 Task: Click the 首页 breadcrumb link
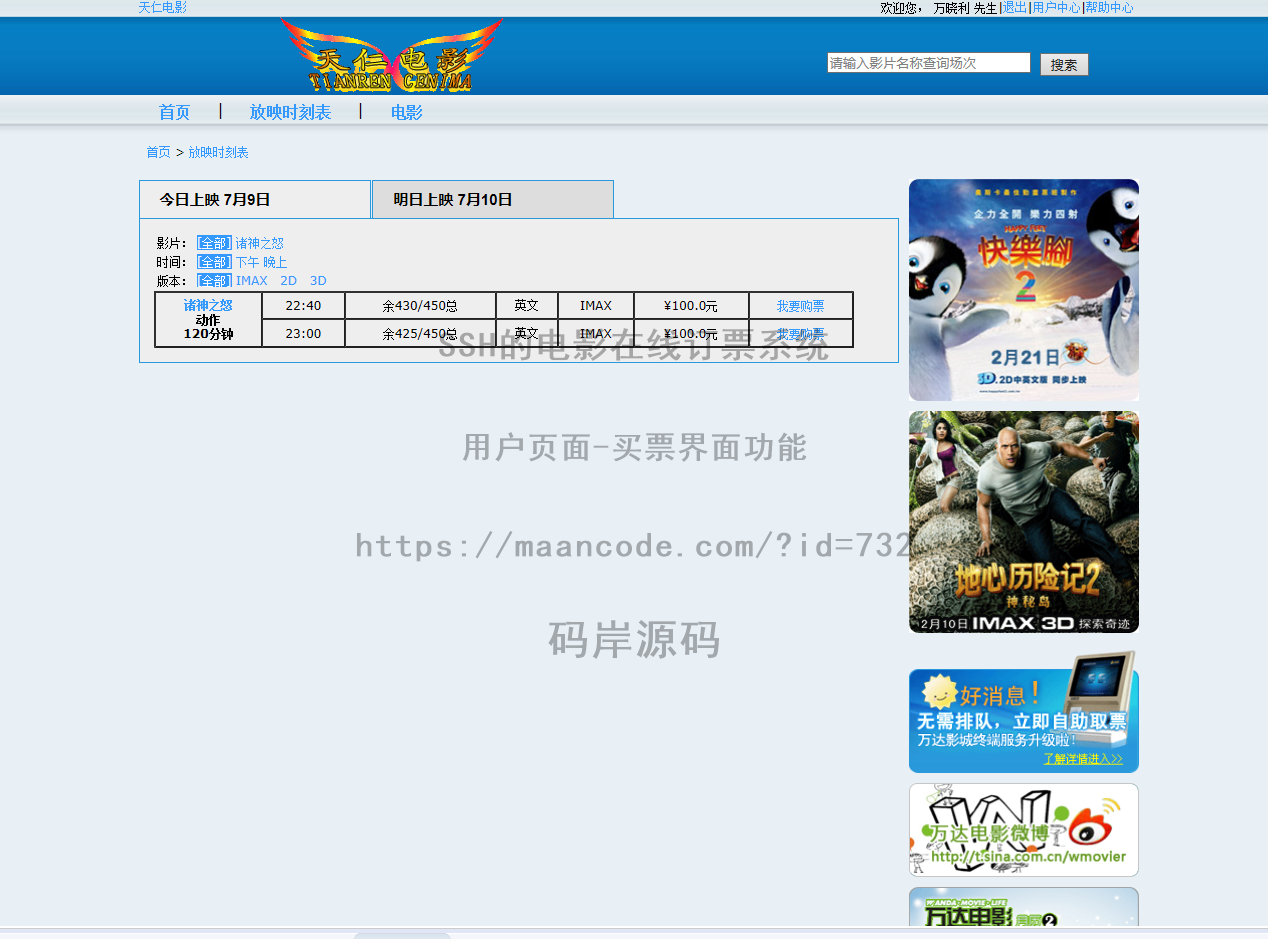point(158,152)
